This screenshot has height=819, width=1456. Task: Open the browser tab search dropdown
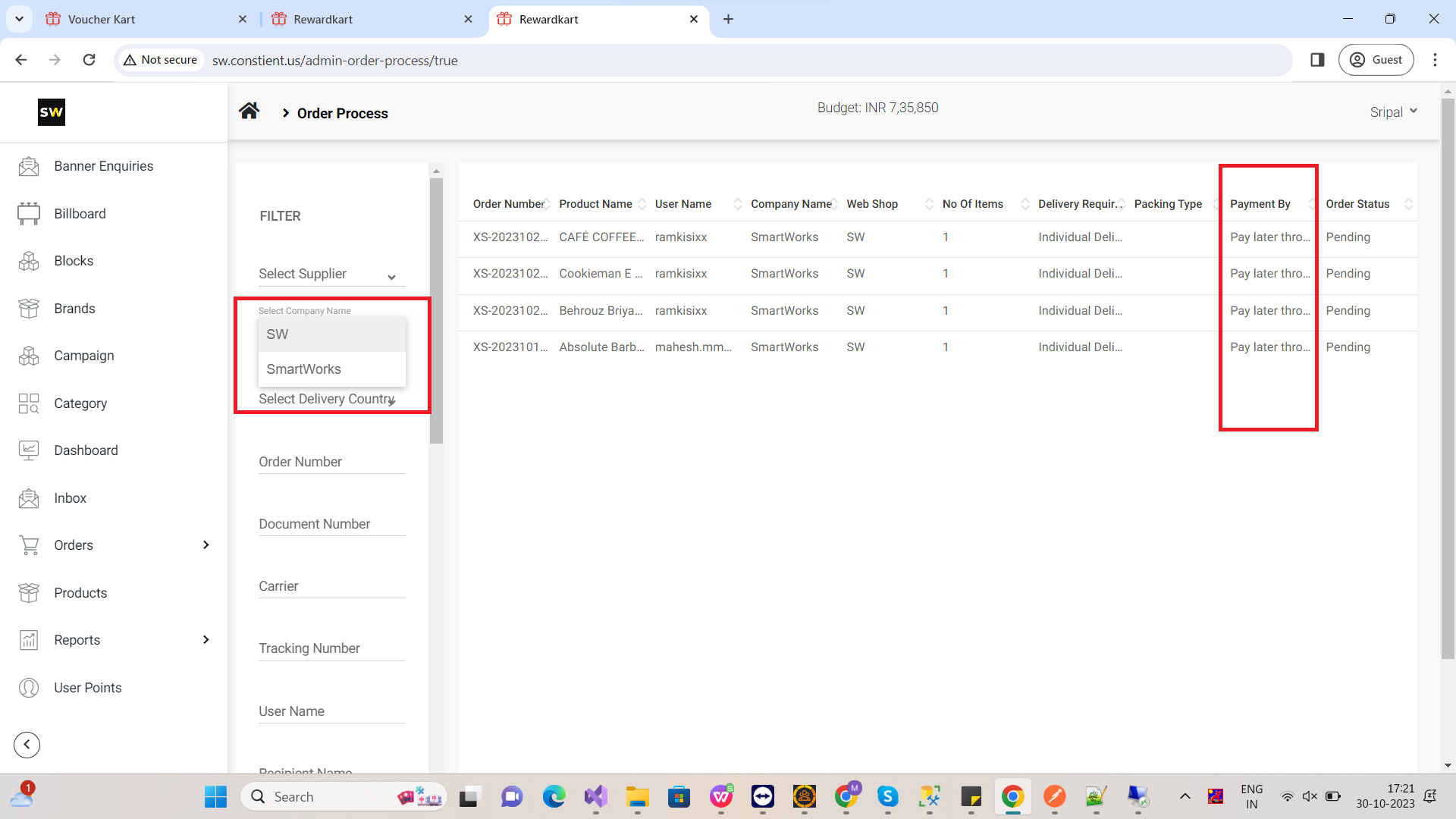click(x=19, y=19)
